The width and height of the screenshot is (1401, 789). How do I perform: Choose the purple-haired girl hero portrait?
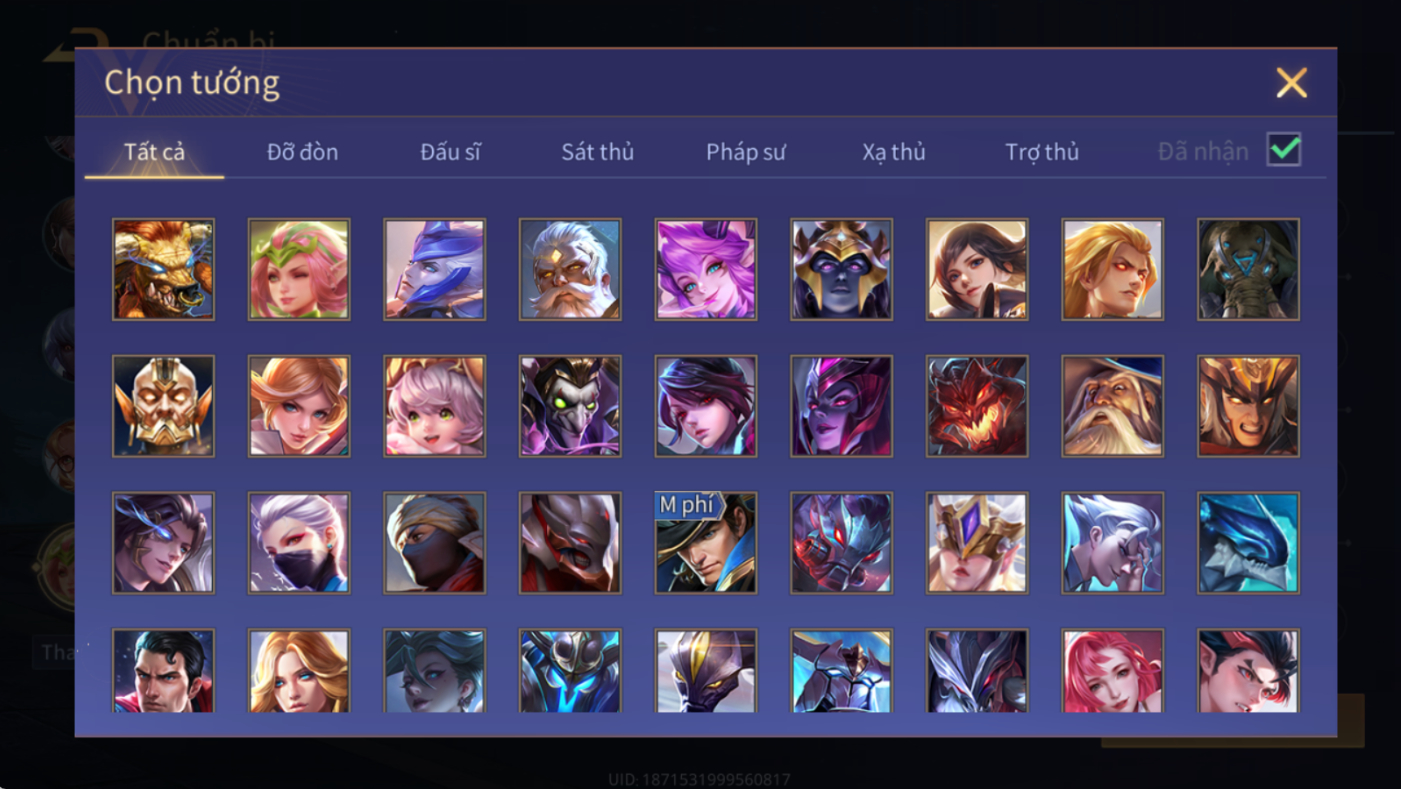(706, 270)
